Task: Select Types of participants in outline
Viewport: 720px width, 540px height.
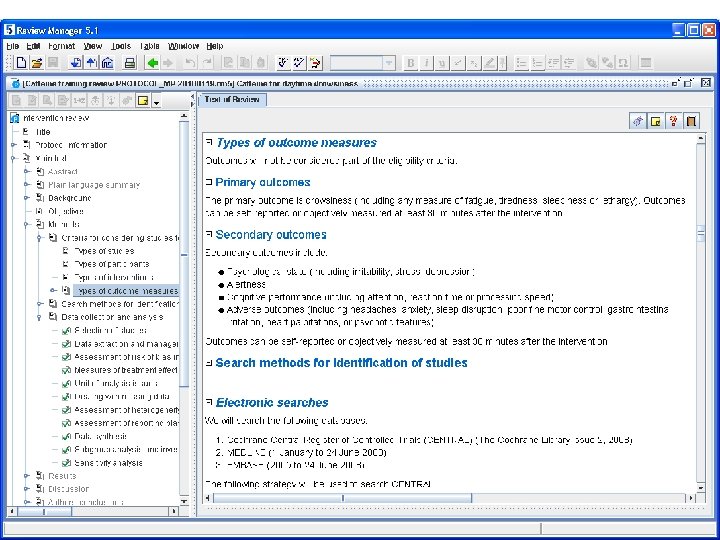Action: [112, 264]
